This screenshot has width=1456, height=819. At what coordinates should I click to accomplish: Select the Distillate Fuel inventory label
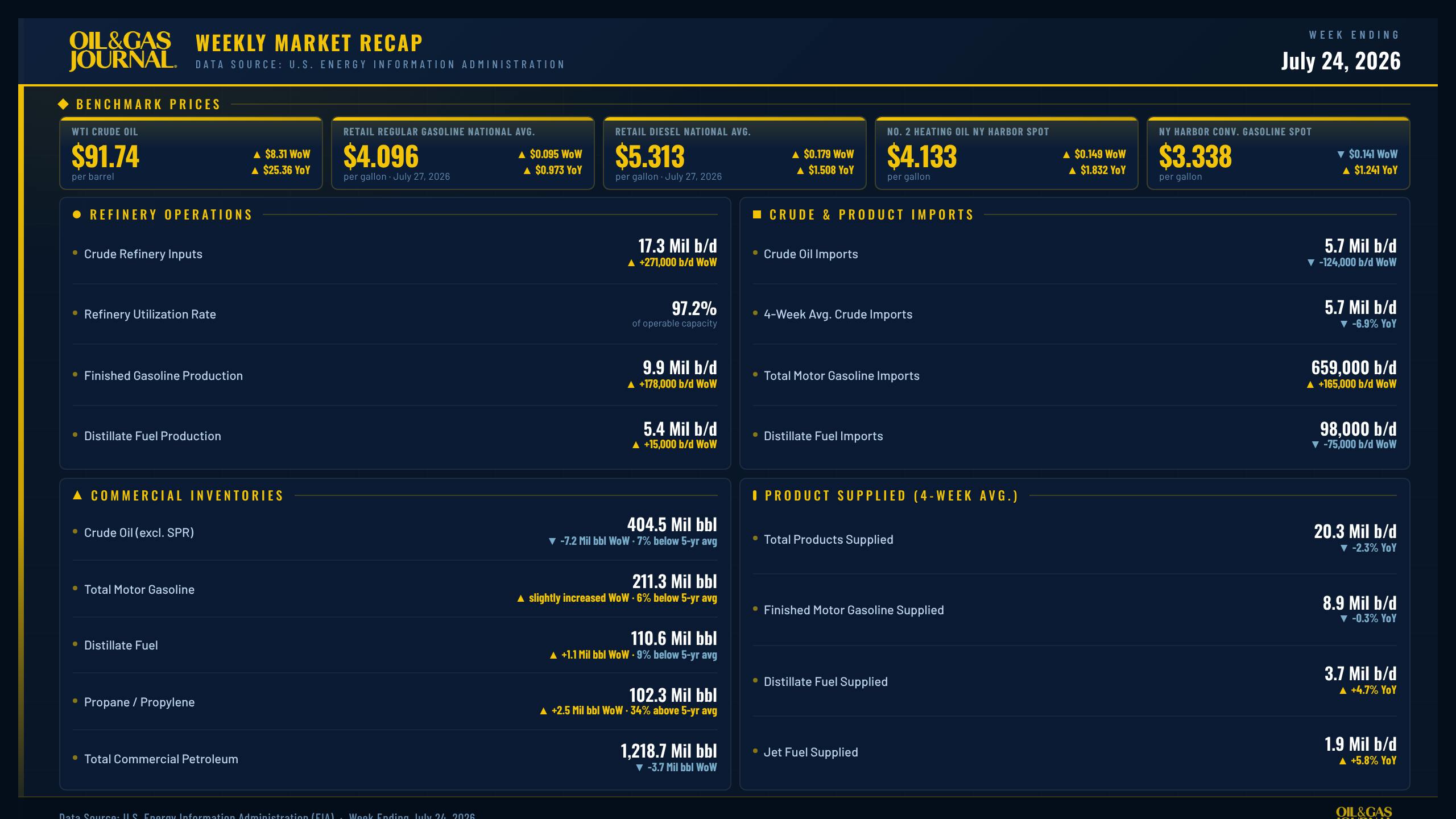click(x=121, y=646)
